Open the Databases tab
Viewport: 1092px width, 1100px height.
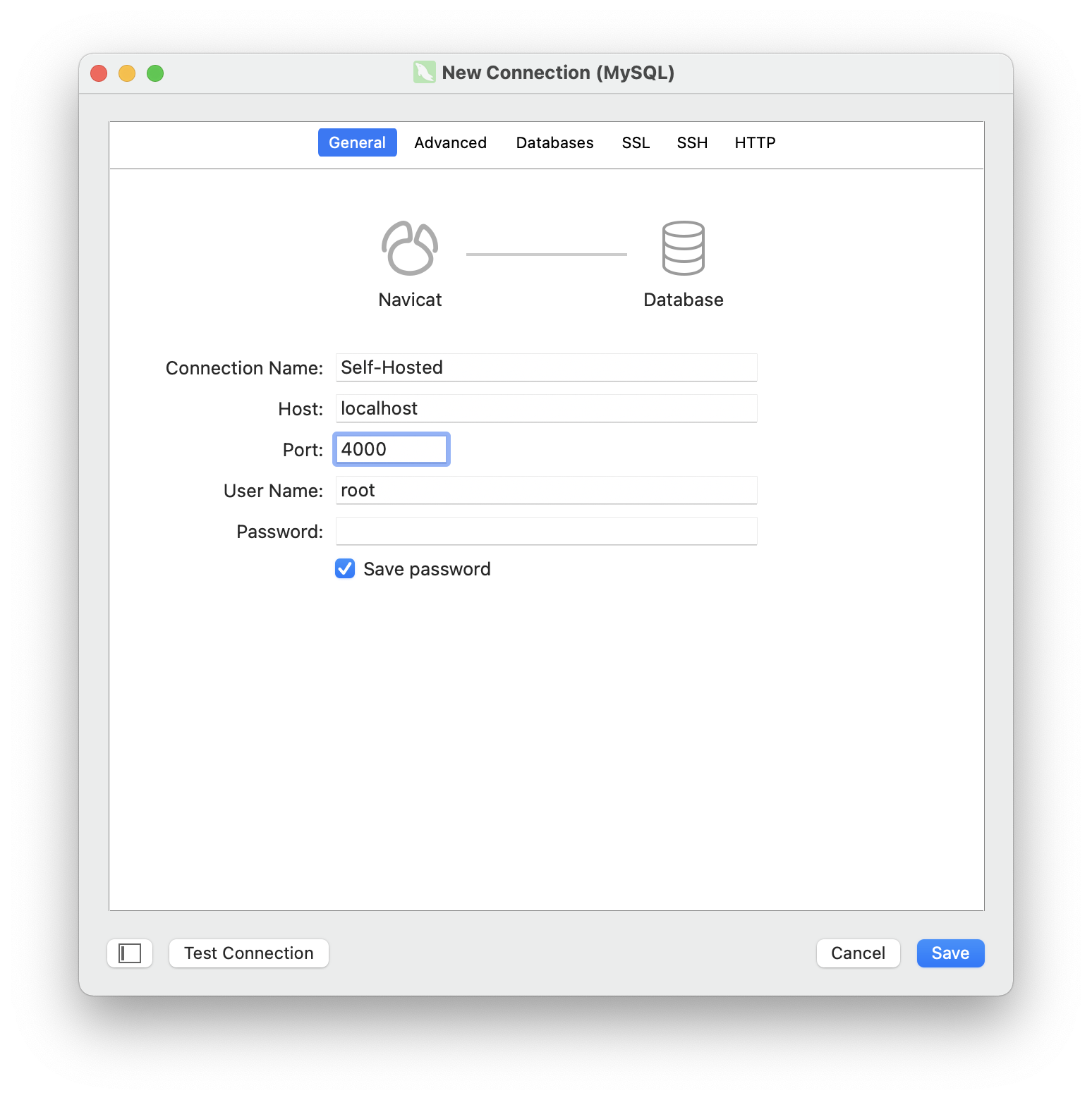tap(554, 142)
